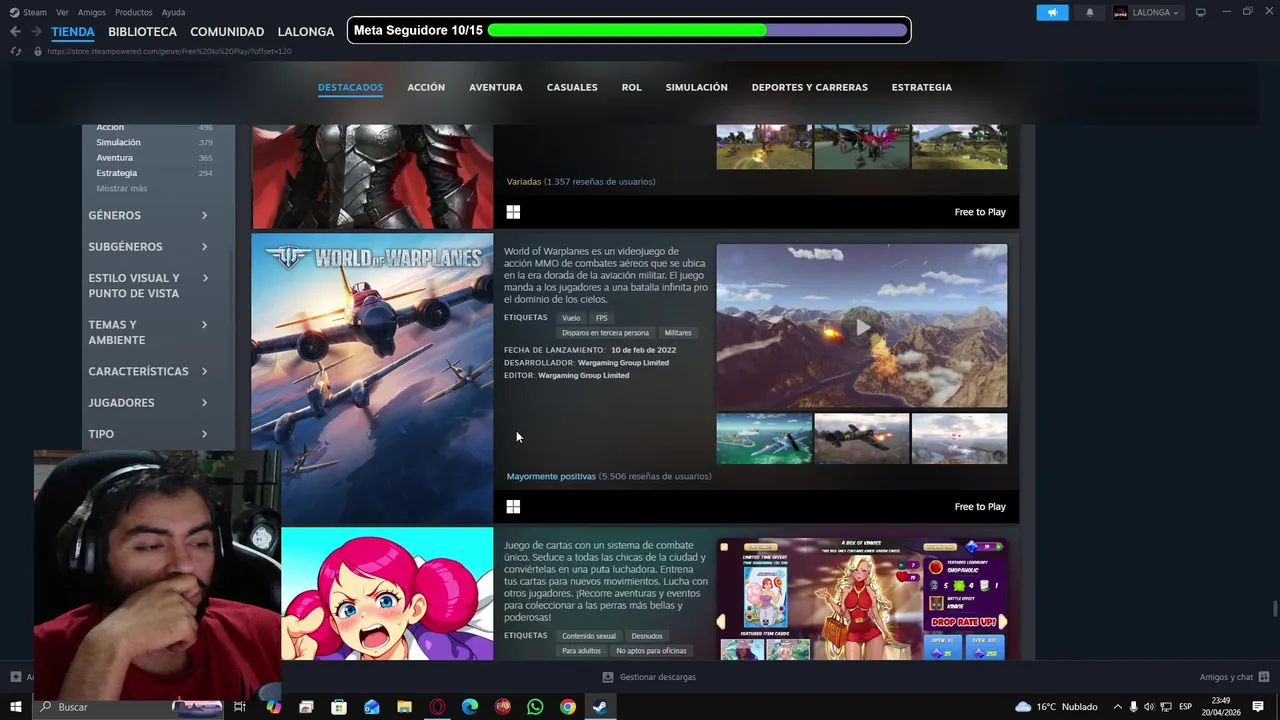Select the DESTACADOS tab

click(x=350, y=87)
